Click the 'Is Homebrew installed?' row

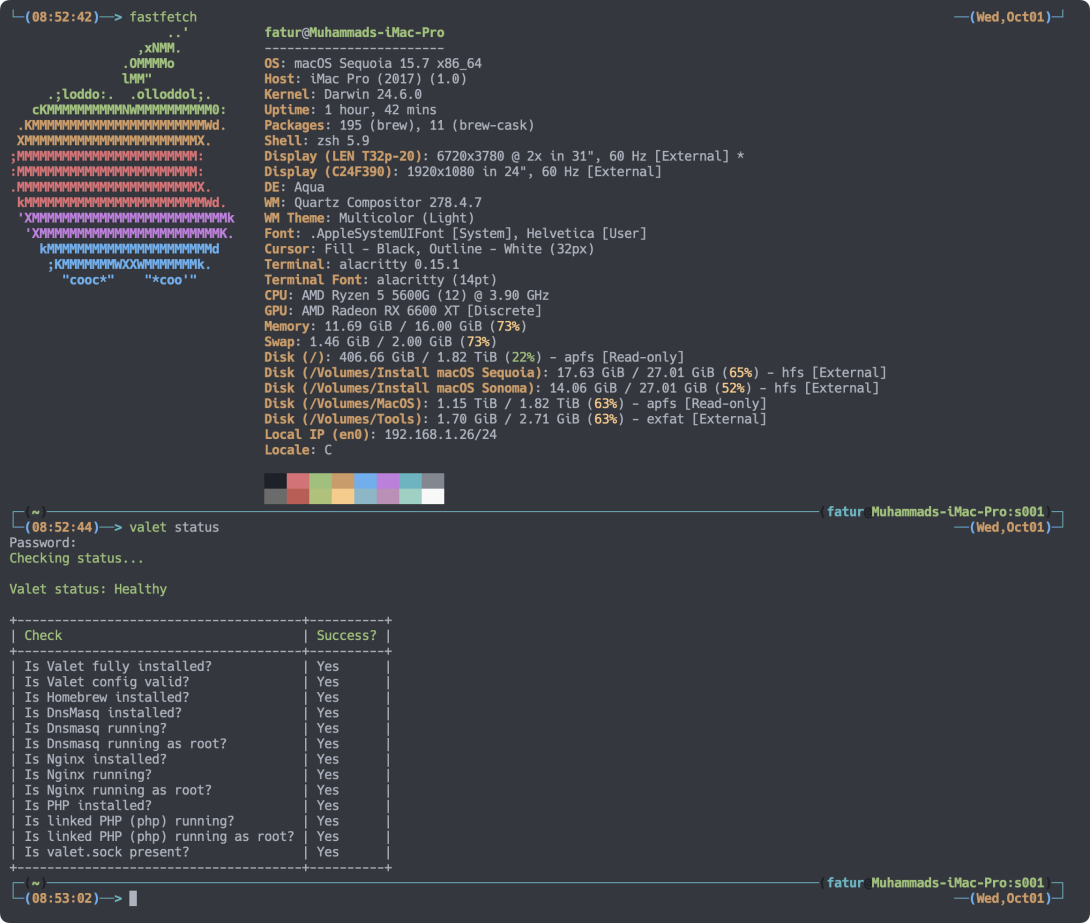click(200, 697)
